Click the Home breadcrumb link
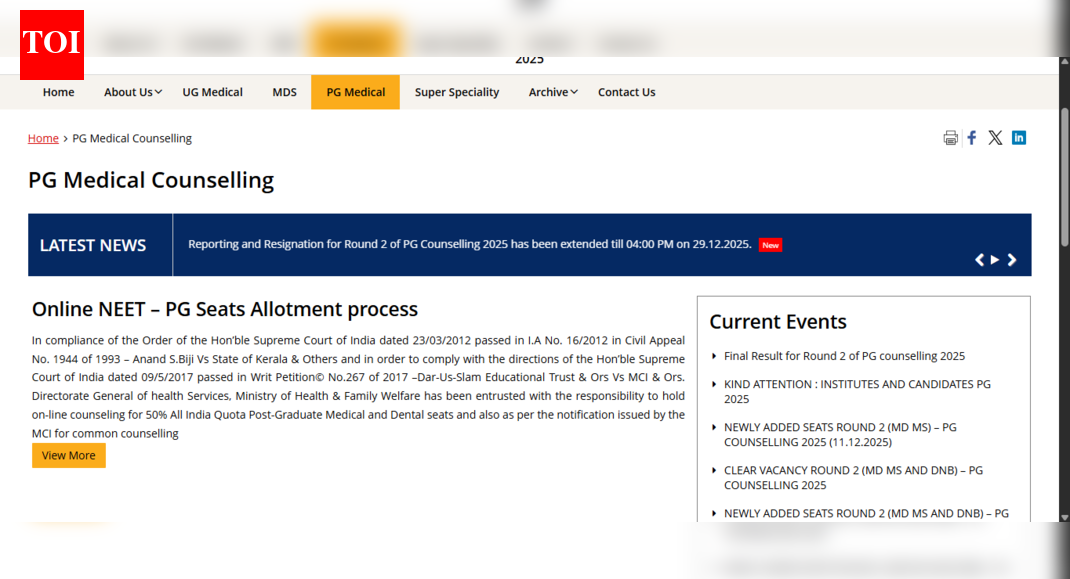This screenshot has height=579, width=1070. (x=43, y=138)
